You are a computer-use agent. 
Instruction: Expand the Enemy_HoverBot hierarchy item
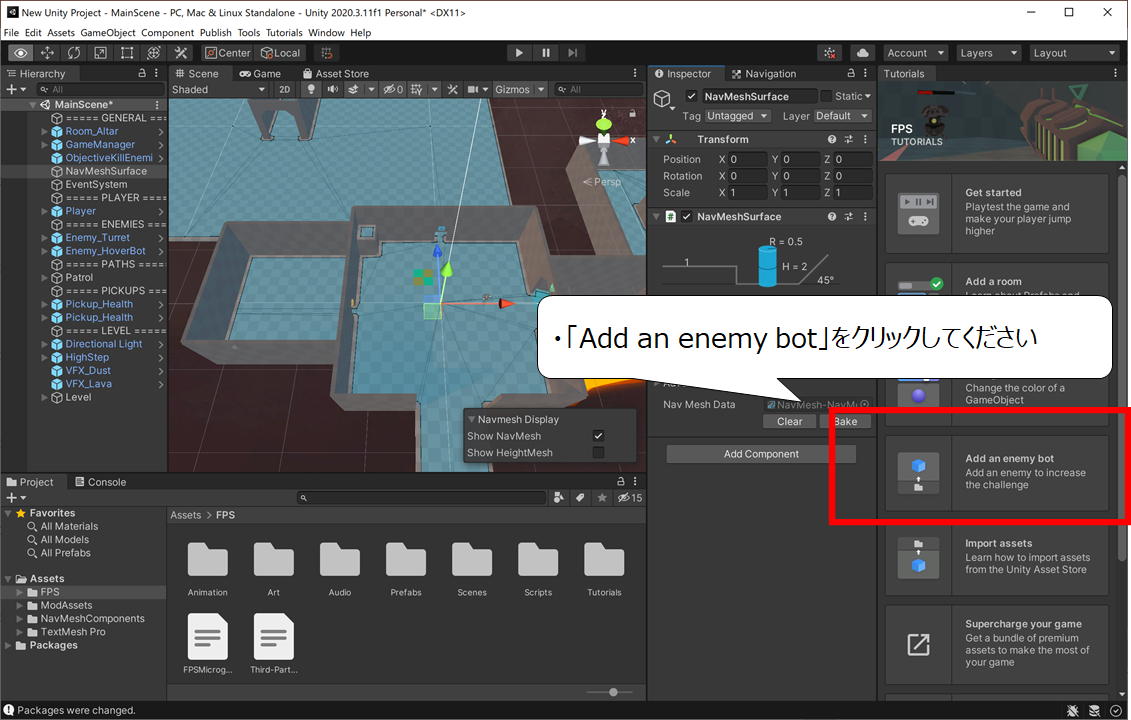[45, 251]
